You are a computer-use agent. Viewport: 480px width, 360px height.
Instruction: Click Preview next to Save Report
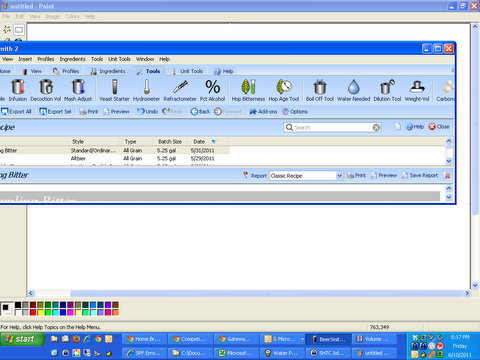tap(384, 175)
